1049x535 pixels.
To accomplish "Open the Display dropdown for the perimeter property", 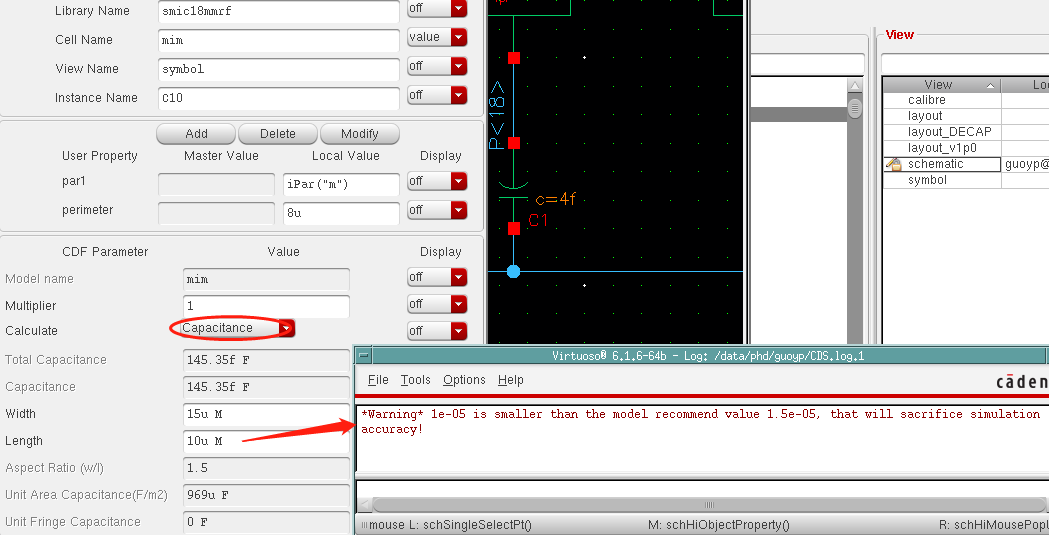I will (437, 211).
